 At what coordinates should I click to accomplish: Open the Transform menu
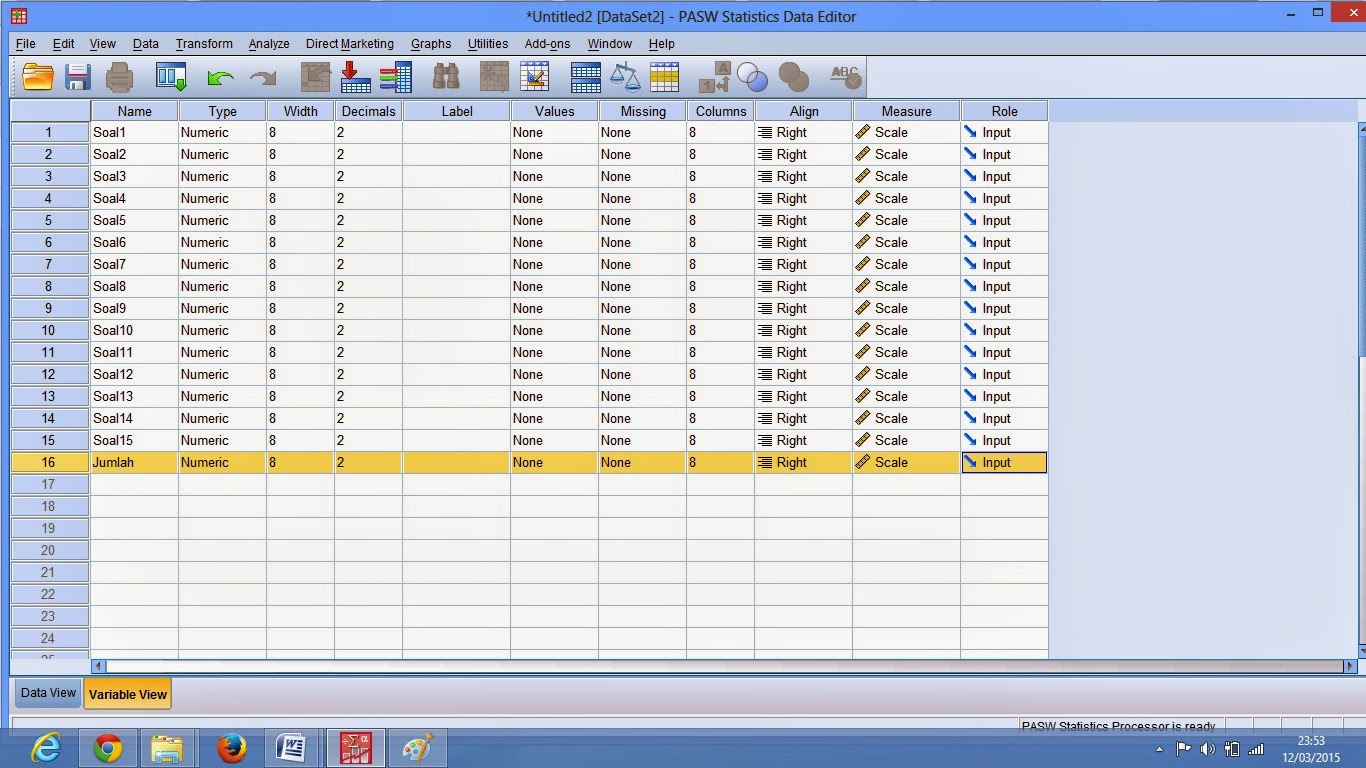(x=204, y=44)
